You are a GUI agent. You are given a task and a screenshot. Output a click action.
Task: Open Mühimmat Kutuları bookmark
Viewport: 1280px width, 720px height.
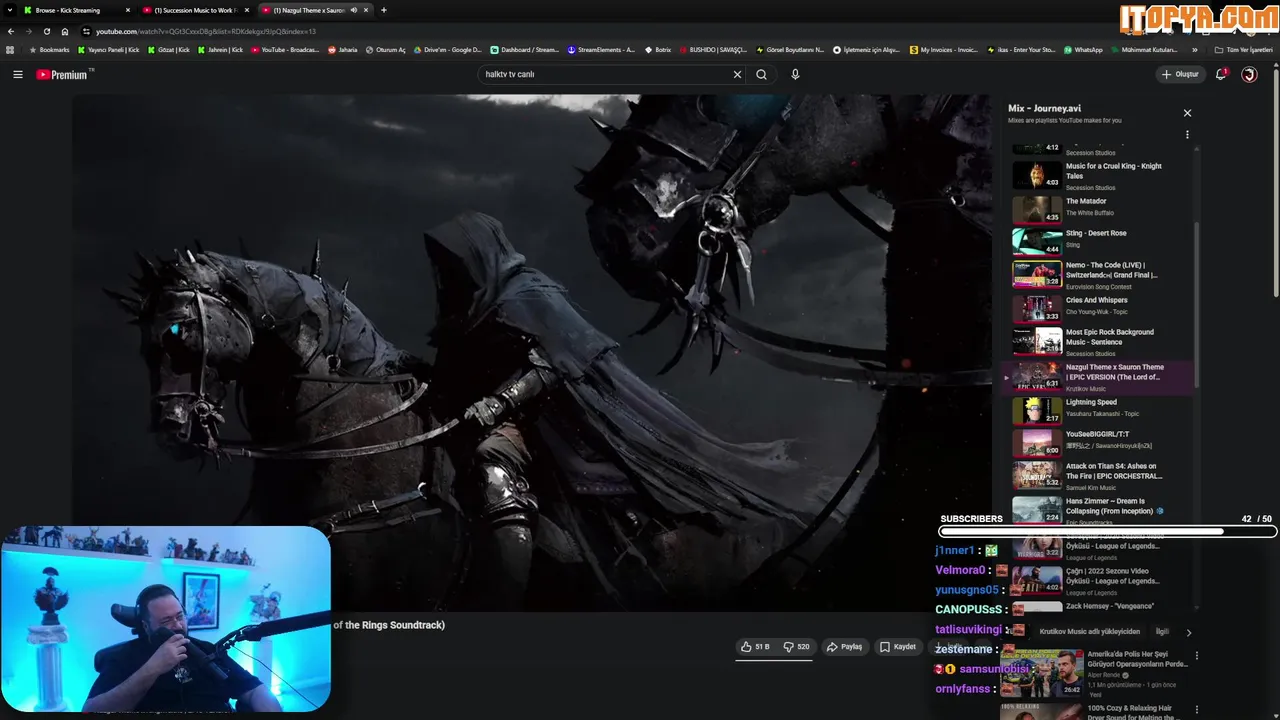pos(1144,50)
